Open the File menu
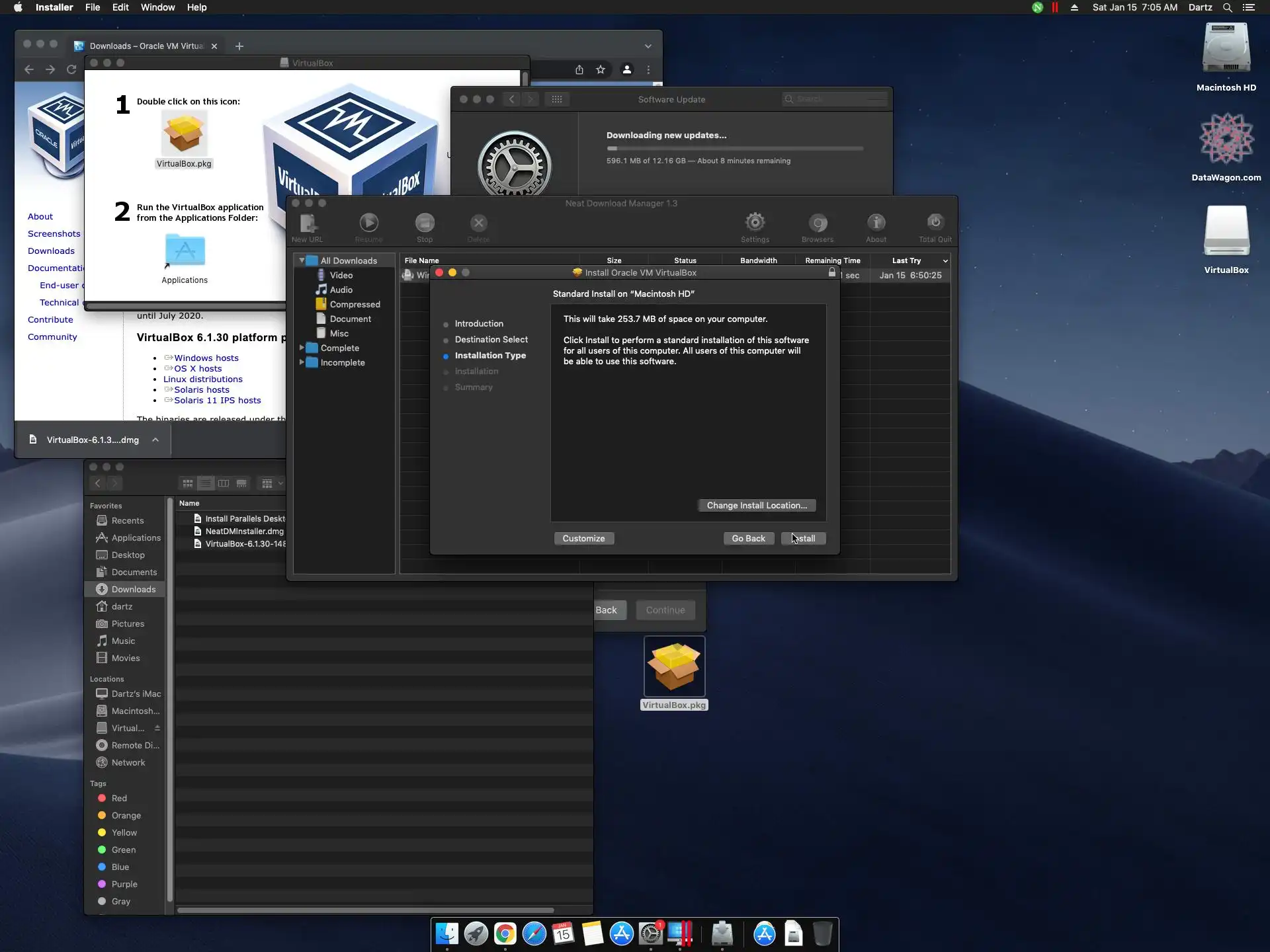The height and width of the screenshot is (952, 1270). tap(93, 7)
